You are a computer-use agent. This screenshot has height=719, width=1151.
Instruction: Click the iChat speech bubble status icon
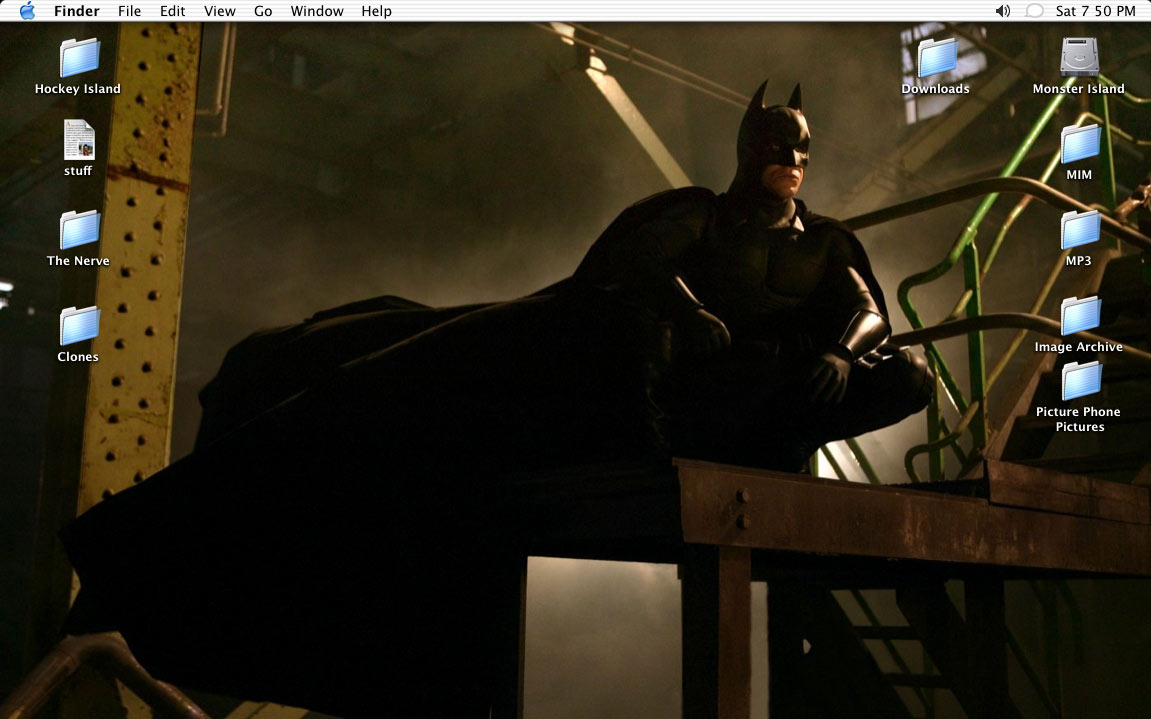1034,11
